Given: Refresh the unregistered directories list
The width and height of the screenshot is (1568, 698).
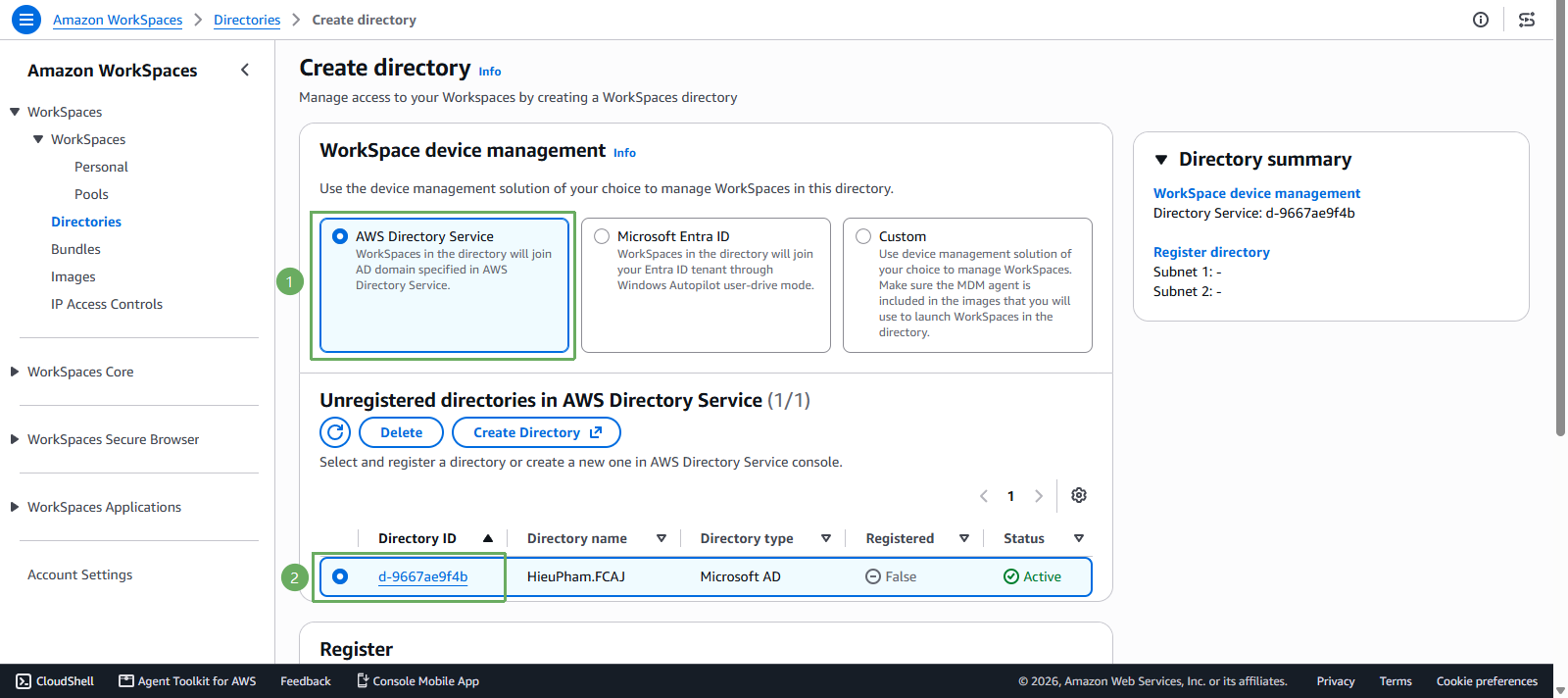Looking at the screenshot, I should pyautogui.click(x=335, y=432).
